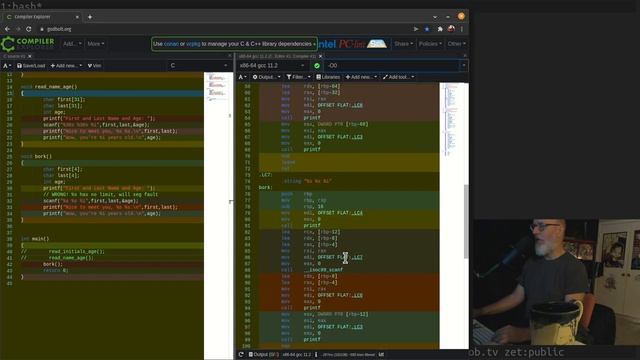Open the Output settings dropdown
The image size is (640, 360).
267,77
